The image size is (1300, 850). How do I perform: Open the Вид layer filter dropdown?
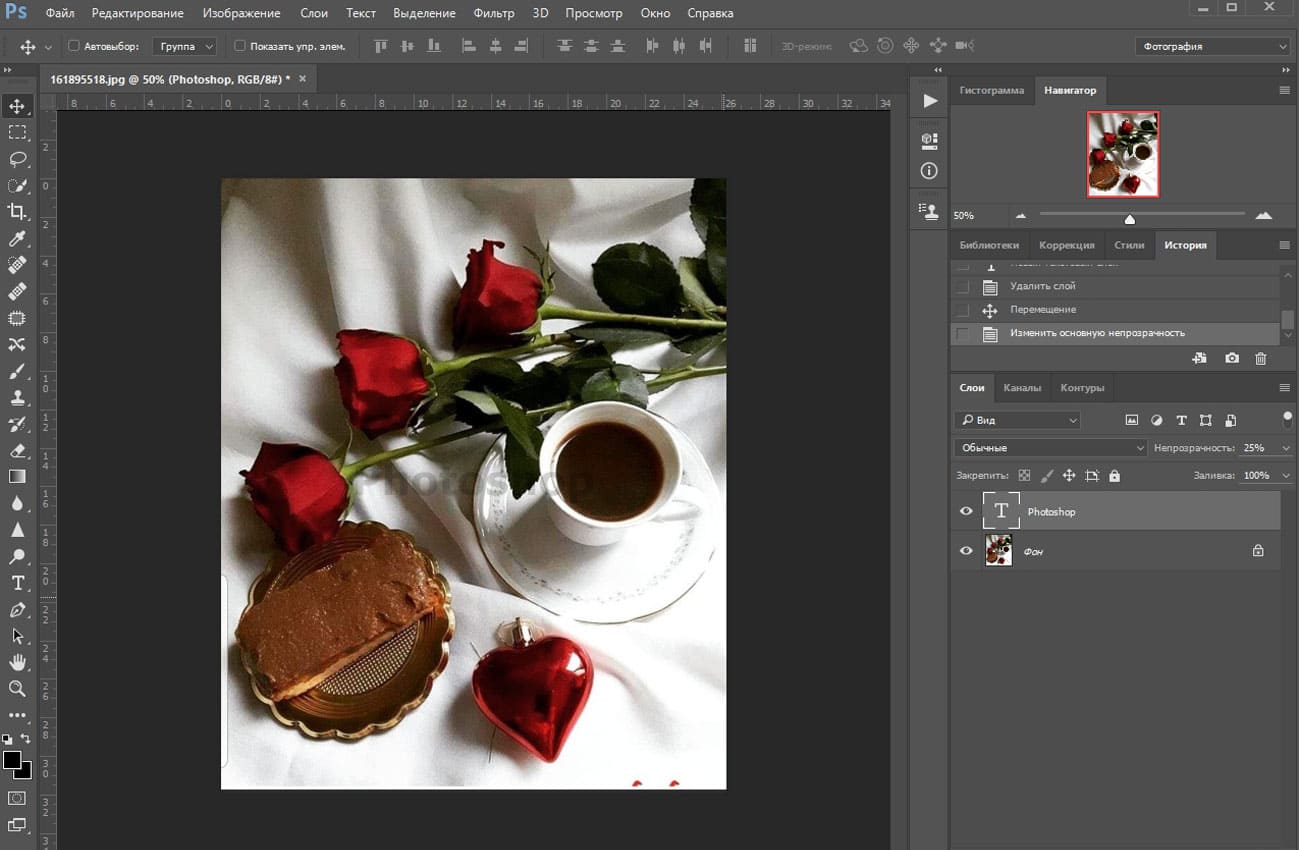click(x=1017, y=420)
